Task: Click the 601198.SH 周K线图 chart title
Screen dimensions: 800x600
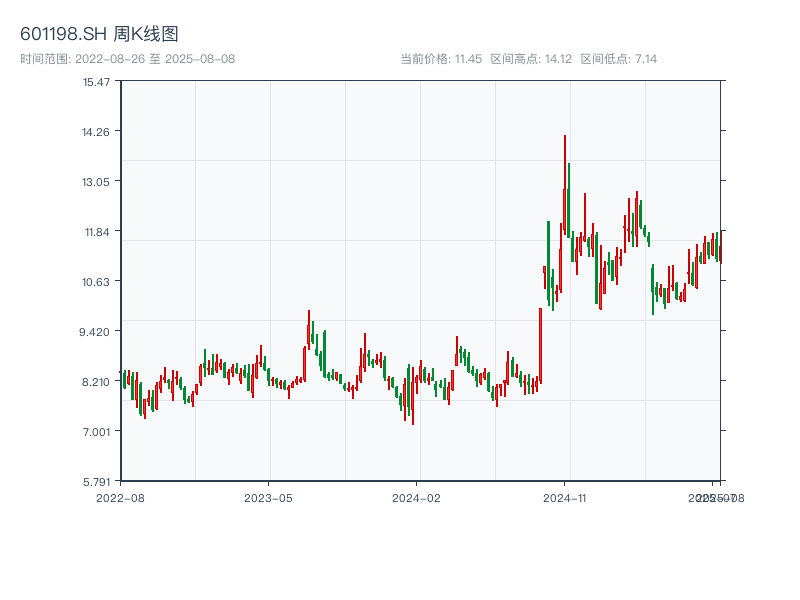Action: tap(99, 34)
